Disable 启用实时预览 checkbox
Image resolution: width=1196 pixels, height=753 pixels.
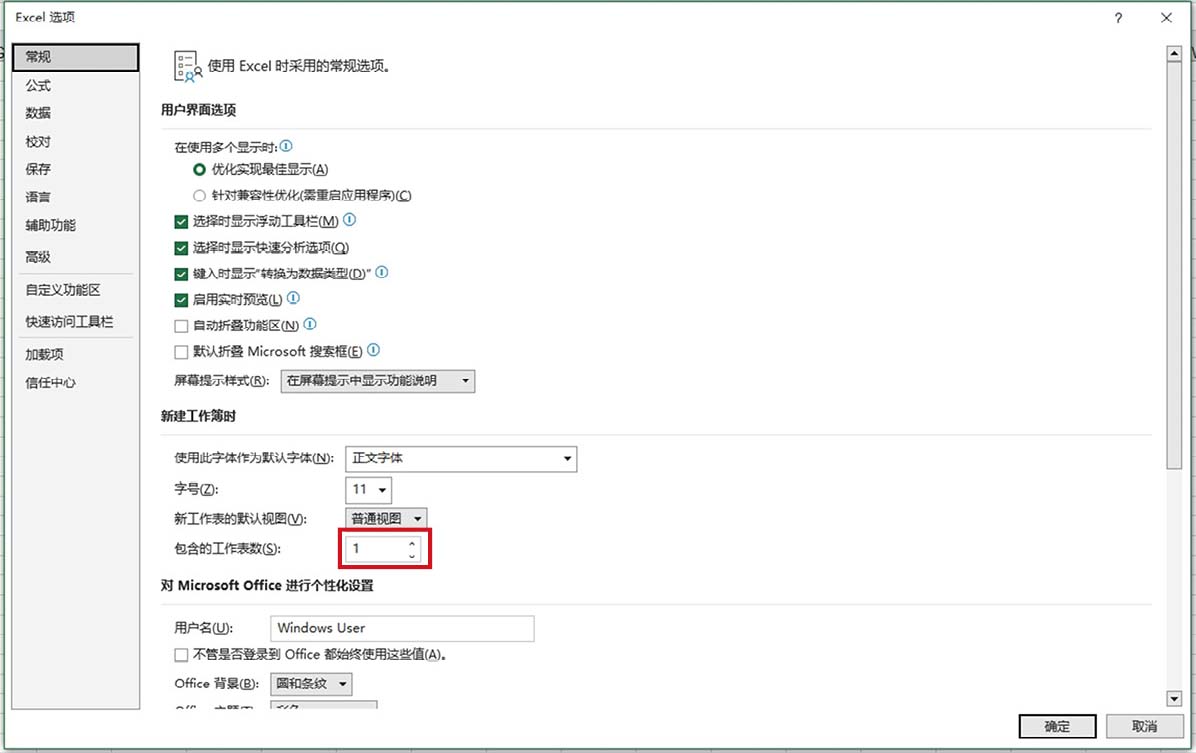click(181, 300)
